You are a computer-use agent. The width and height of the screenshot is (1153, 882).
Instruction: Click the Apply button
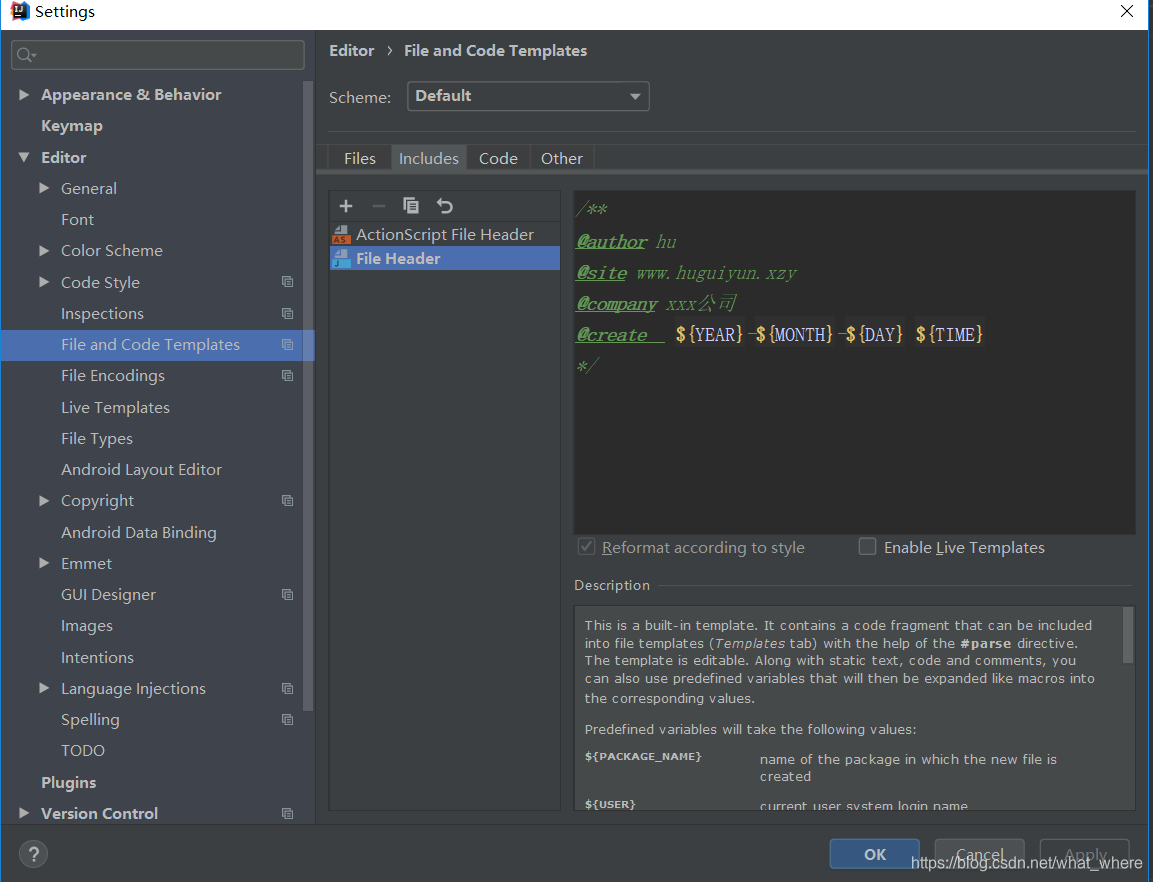click(x=1085, y=854)
